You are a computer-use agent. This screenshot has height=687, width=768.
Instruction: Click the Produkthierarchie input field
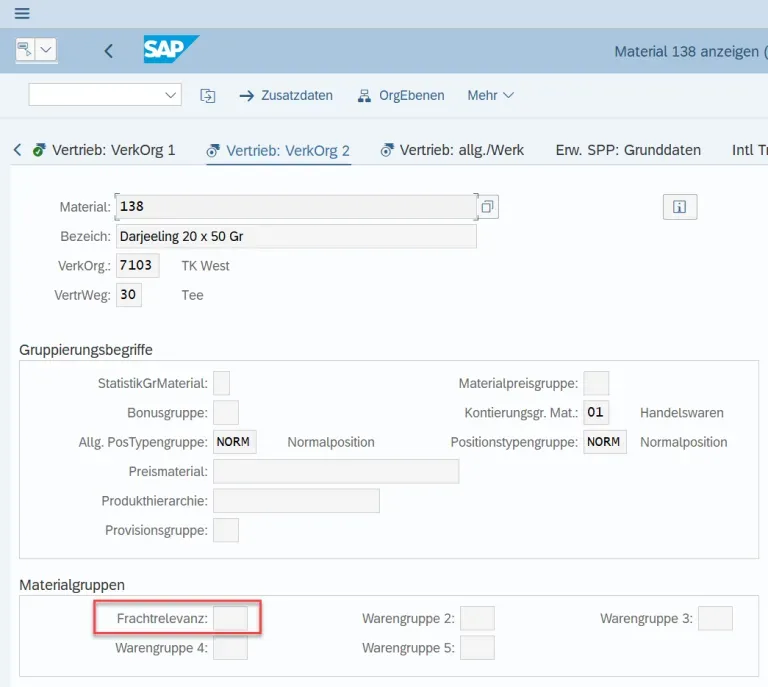[x=296, y=501]
